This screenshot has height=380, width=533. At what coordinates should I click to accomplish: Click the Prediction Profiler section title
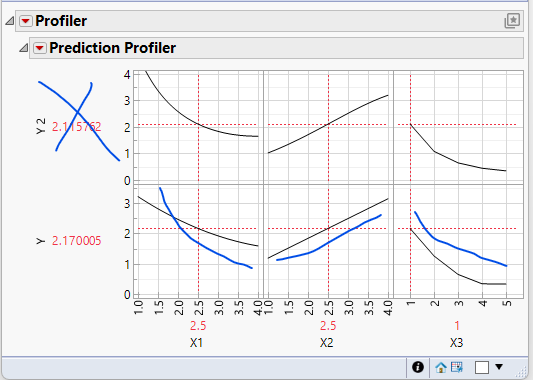pos(113,48)
